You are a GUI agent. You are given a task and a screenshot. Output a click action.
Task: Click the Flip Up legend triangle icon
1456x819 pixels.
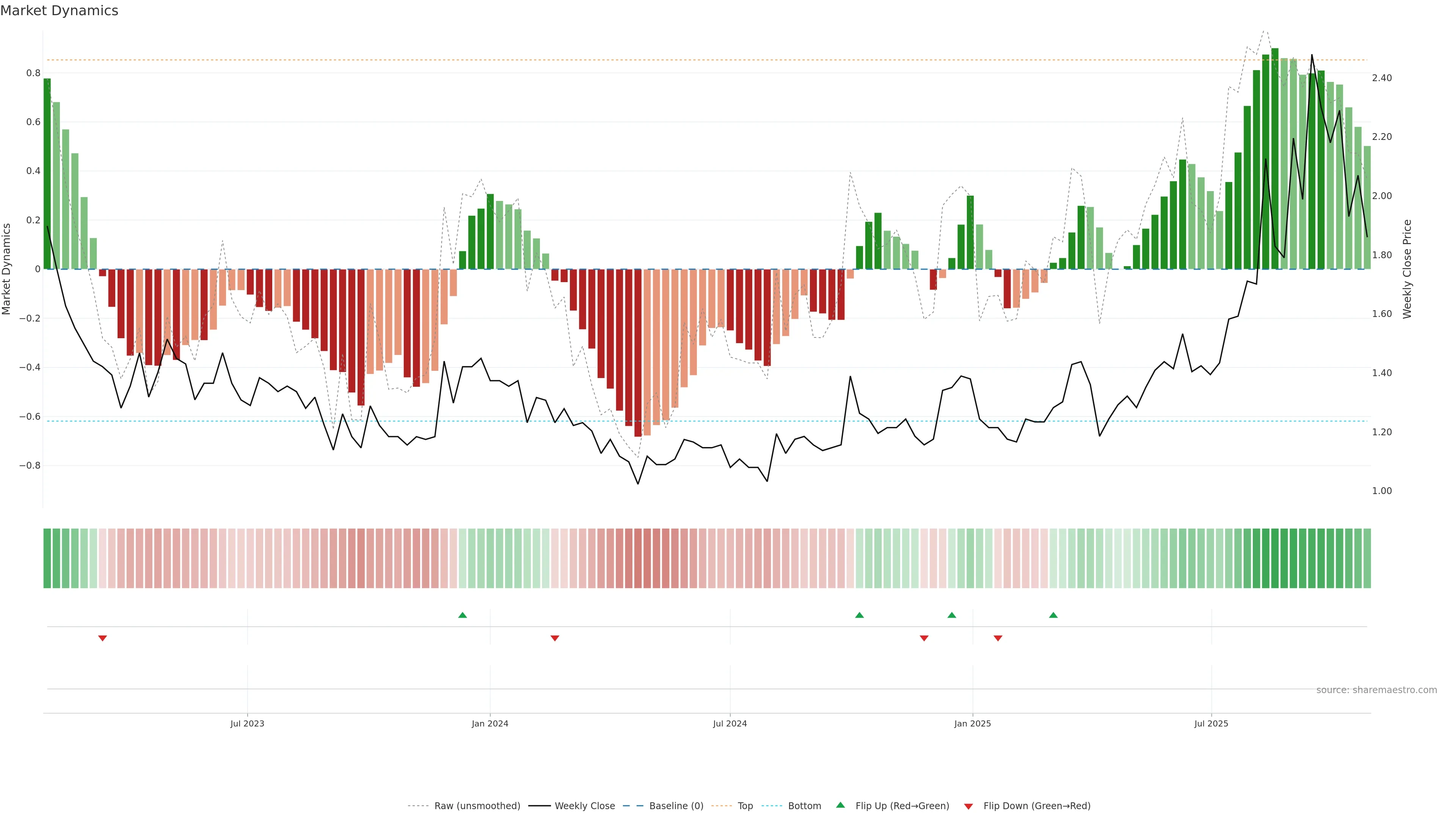[x=841, y=805]
